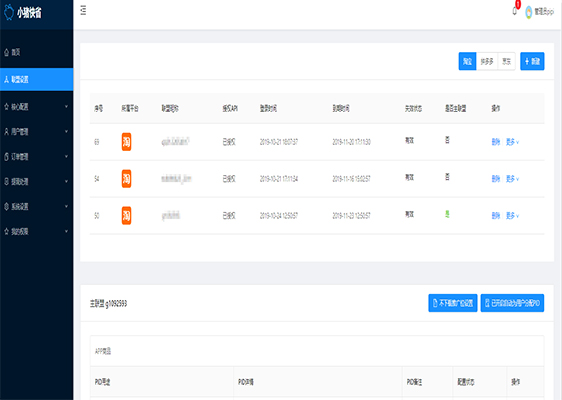Collapse sidebar with the menu fold icon
This screenshot has width=562, height=400.
point(83,11)
